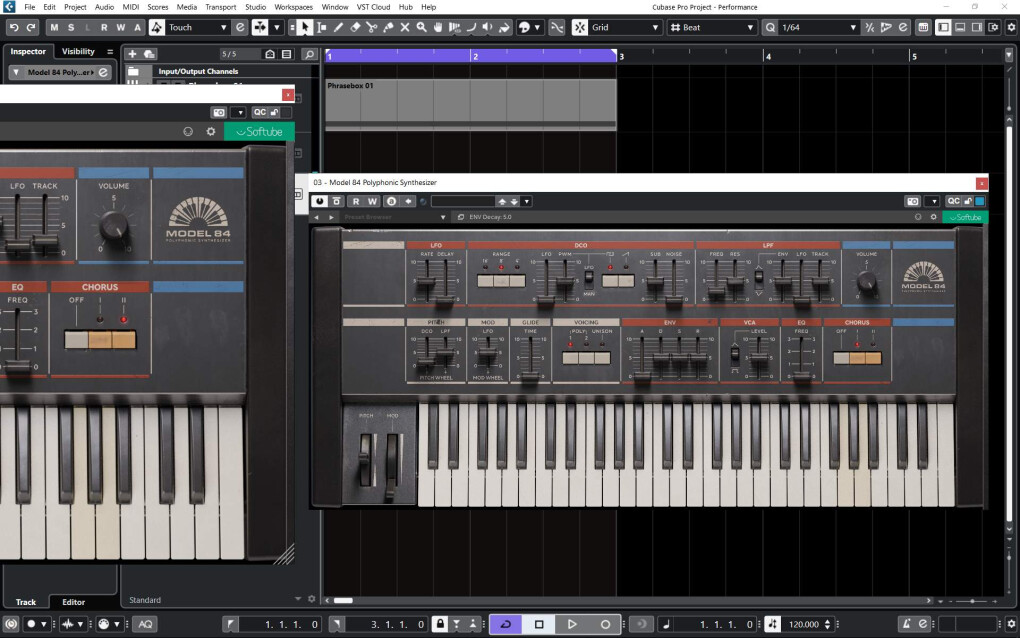Open snapshot dropdown arrow in Model 84 window
Viewport: 1020px width, 638px height.
933,201
